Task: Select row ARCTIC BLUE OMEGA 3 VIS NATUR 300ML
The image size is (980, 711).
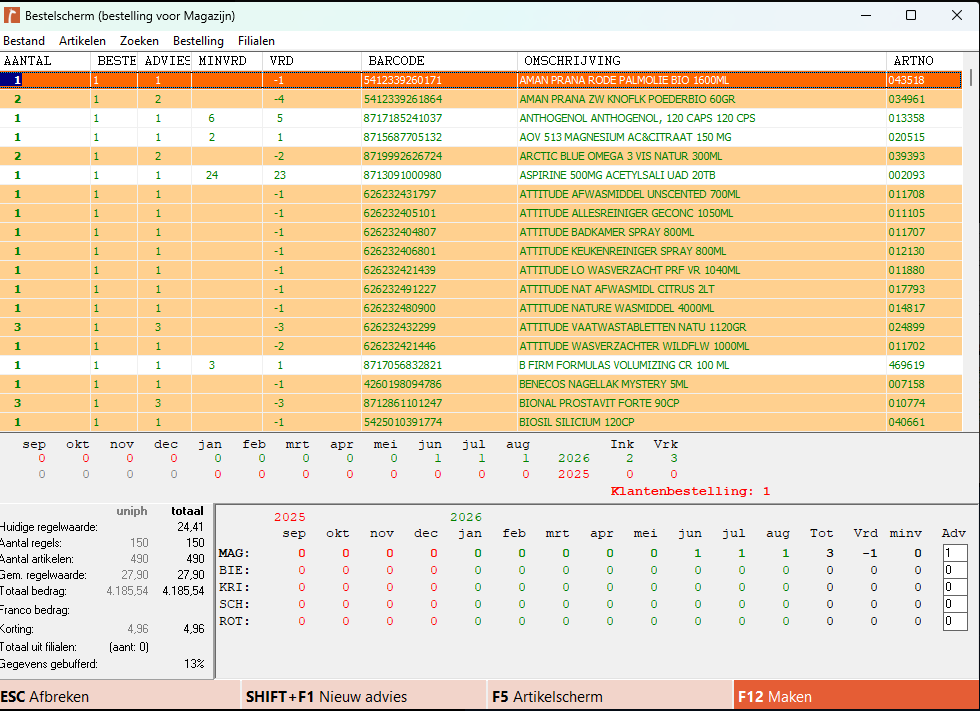Action: 481,156
